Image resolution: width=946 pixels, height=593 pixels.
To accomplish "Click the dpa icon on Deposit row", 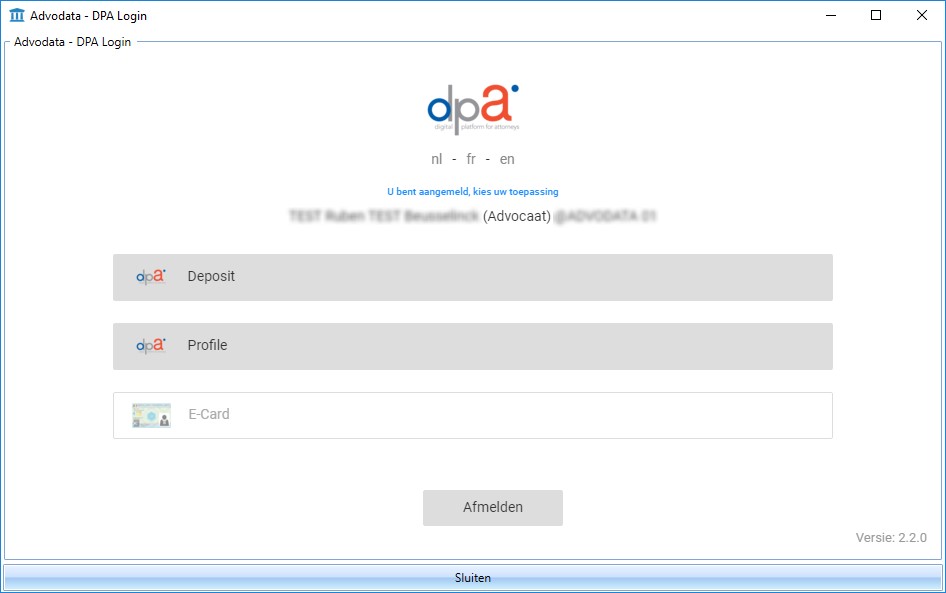I will (151, 276).
